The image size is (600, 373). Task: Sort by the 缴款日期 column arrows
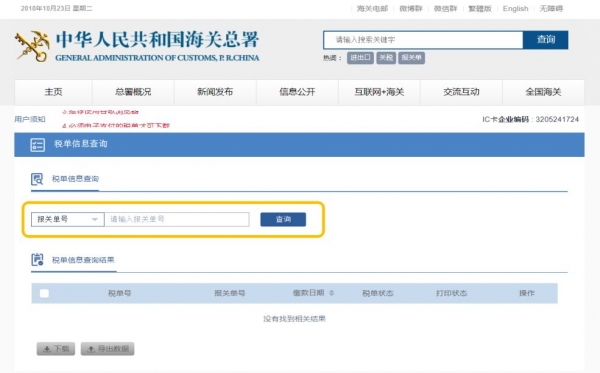pyautogui.click(x=332, y=293)
